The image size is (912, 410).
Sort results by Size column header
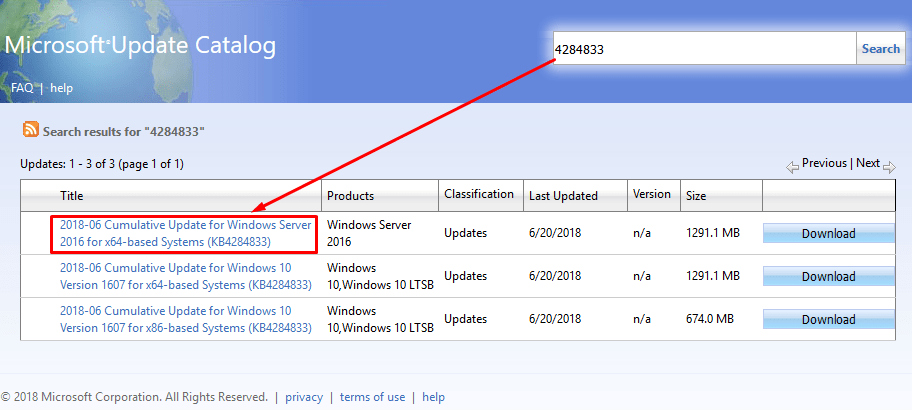tap(696, 196)
